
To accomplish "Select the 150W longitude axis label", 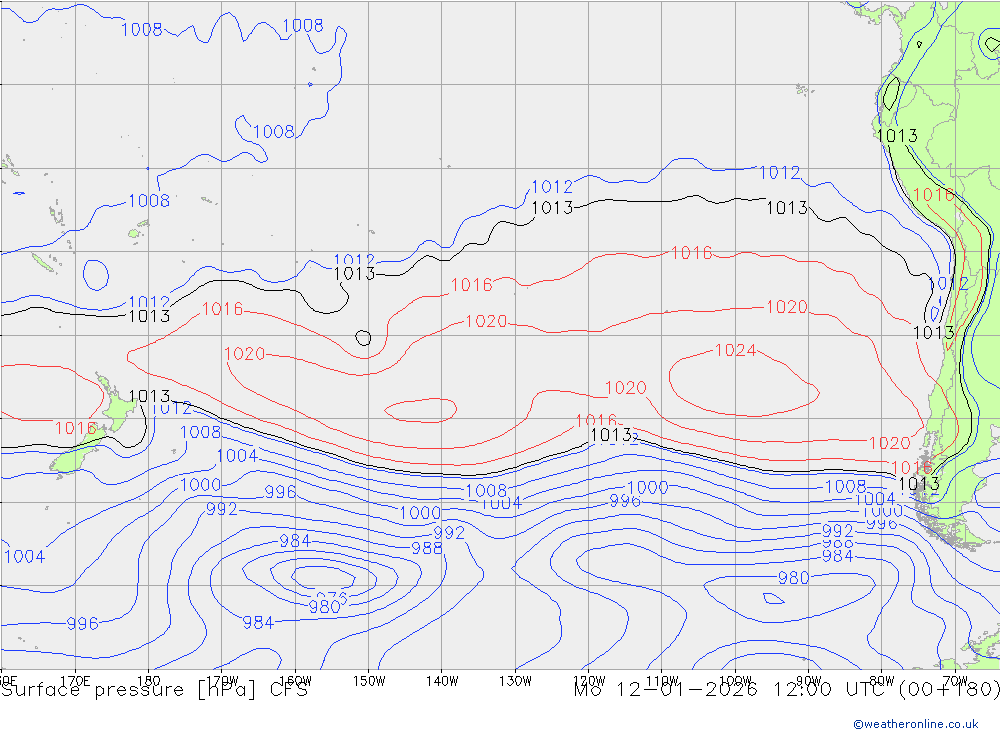I will point(369,681).
